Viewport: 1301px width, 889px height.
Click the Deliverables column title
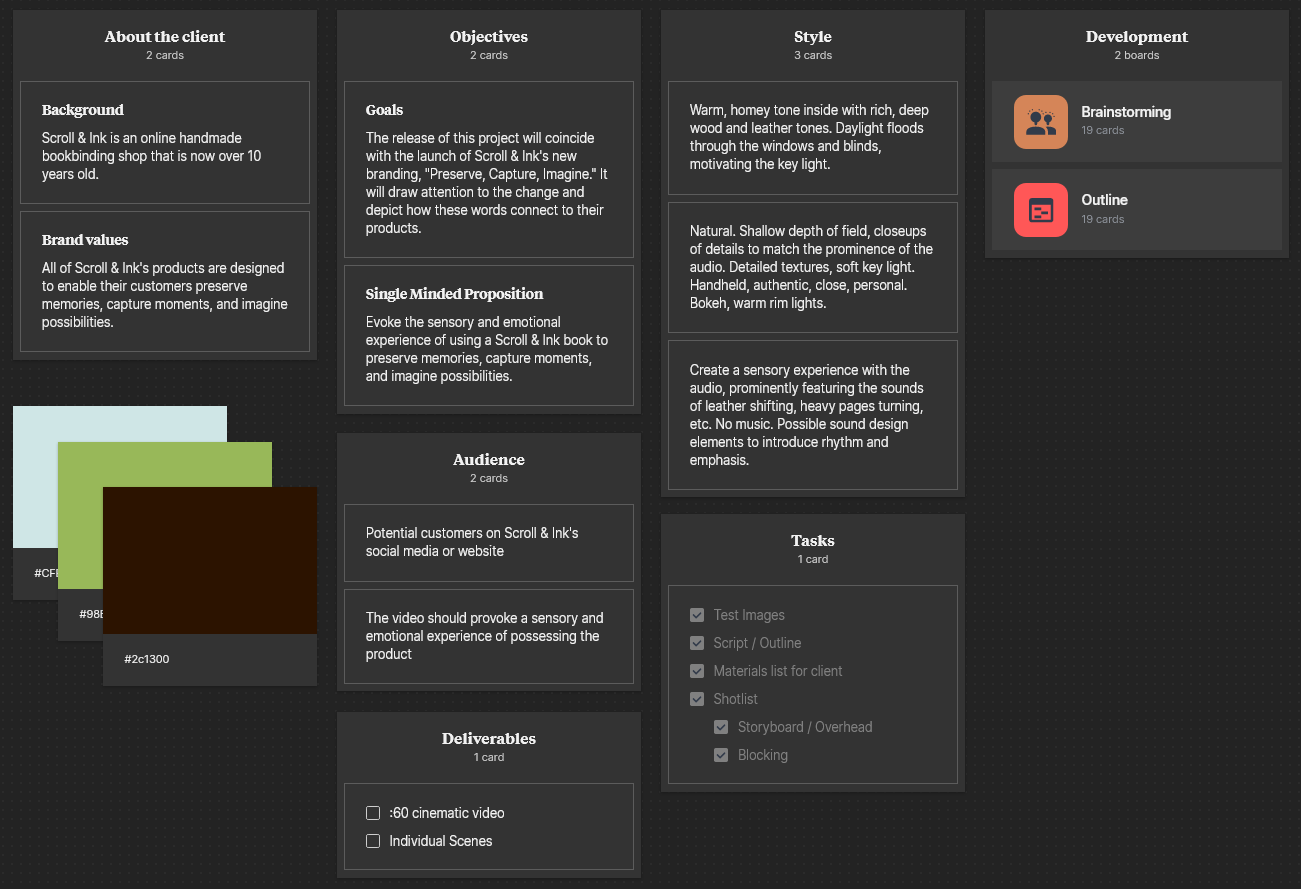(x=489, y=739)
